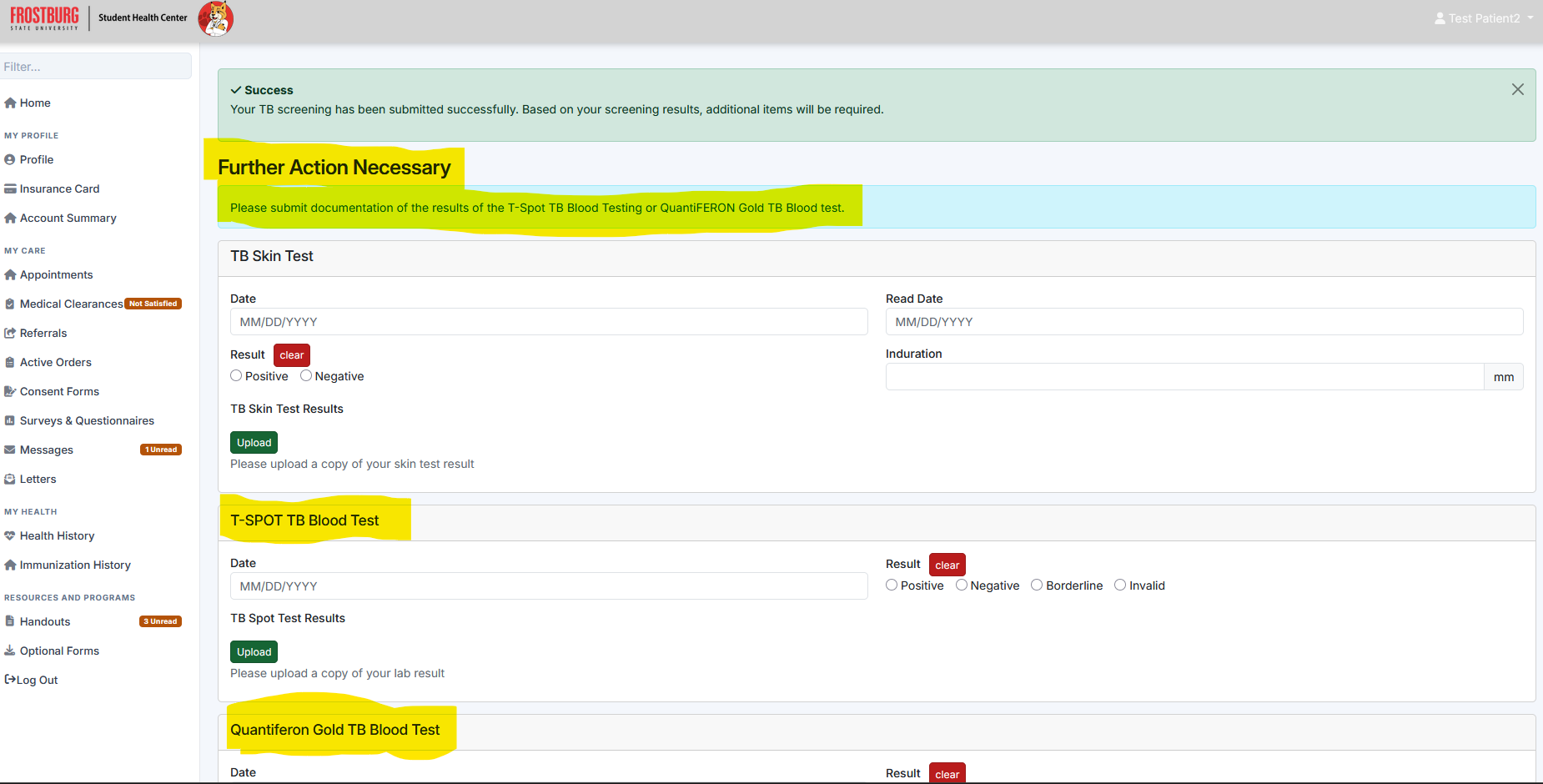Click the Frostburg State University logo
The height and width of the screenshot is (784, 1543).
[x=45, y=18]
